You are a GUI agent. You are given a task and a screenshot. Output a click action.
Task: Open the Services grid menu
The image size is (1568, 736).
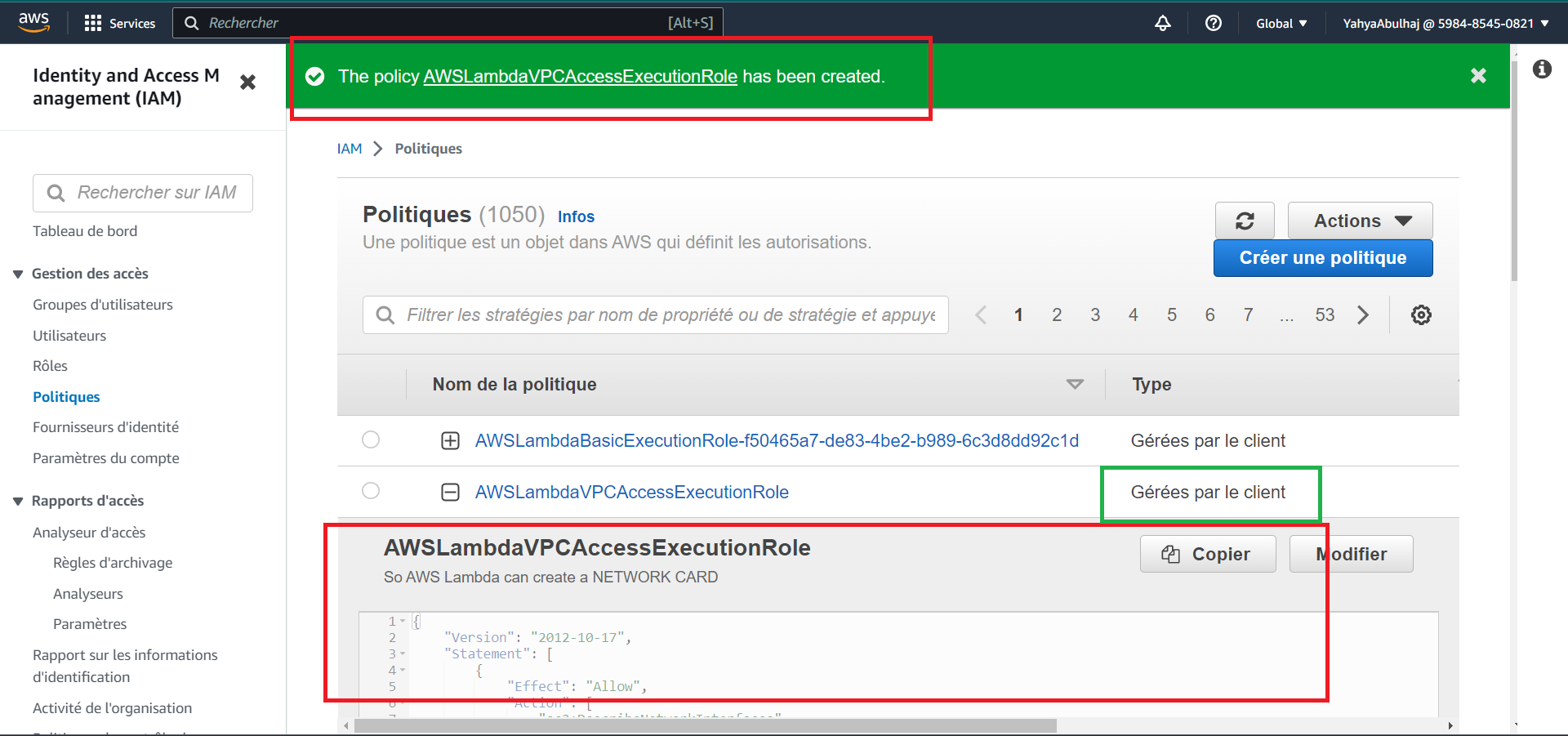(x=93, y=23)
